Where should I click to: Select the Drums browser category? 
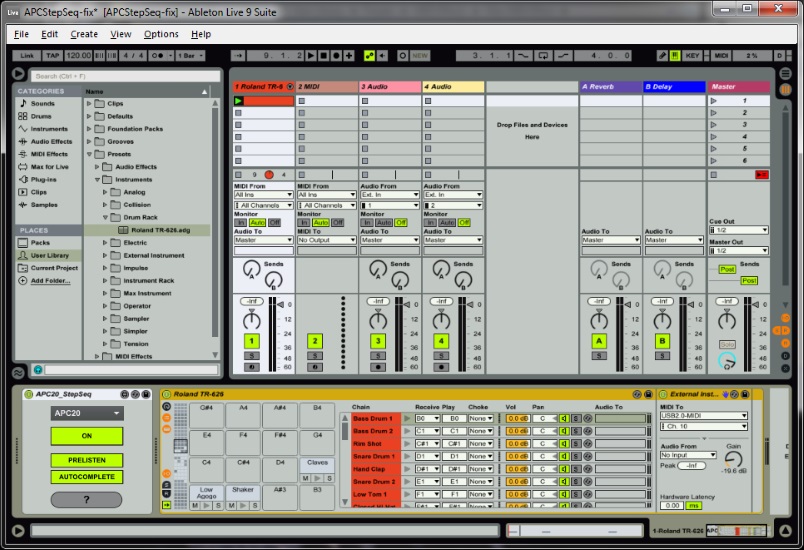(42, 116)
